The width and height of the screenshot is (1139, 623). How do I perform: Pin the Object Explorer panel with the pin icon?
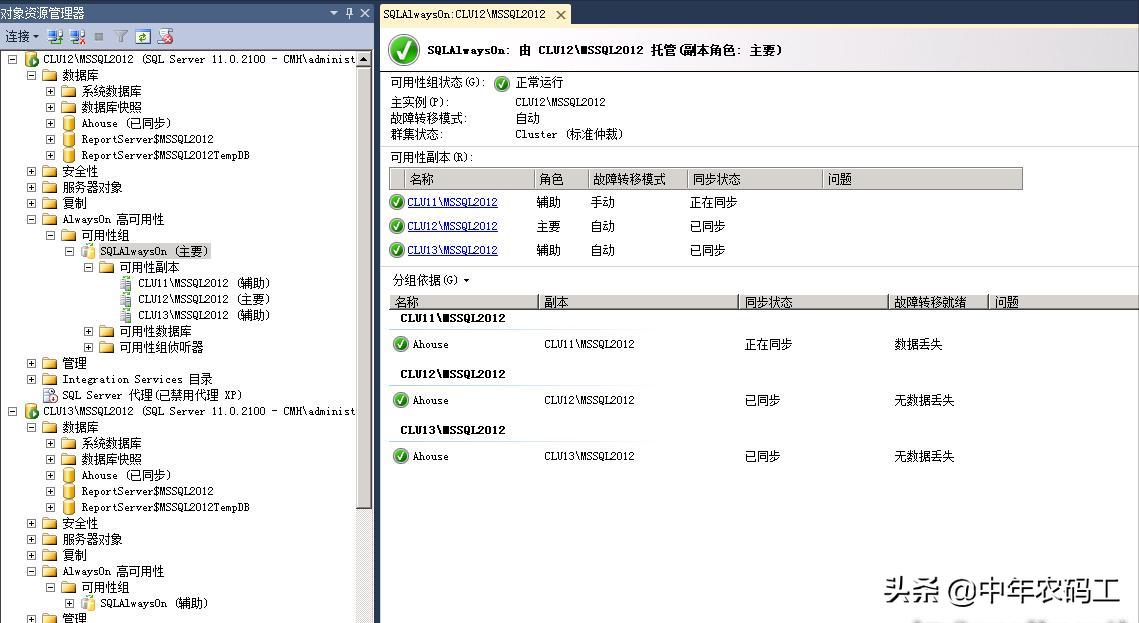click(347, 13)
